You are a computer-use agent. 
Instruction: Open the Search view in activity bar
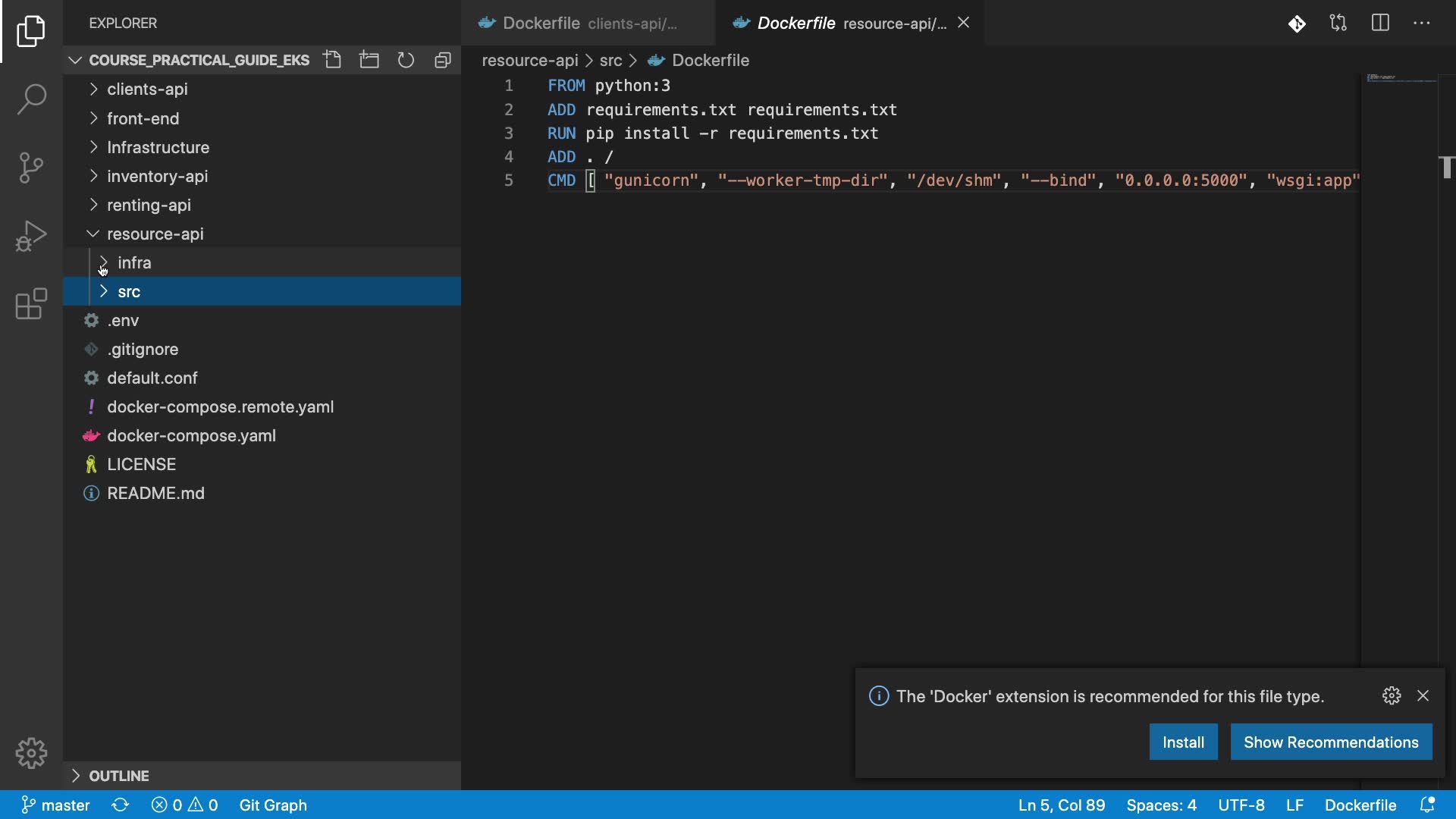[x=31, y=99]
